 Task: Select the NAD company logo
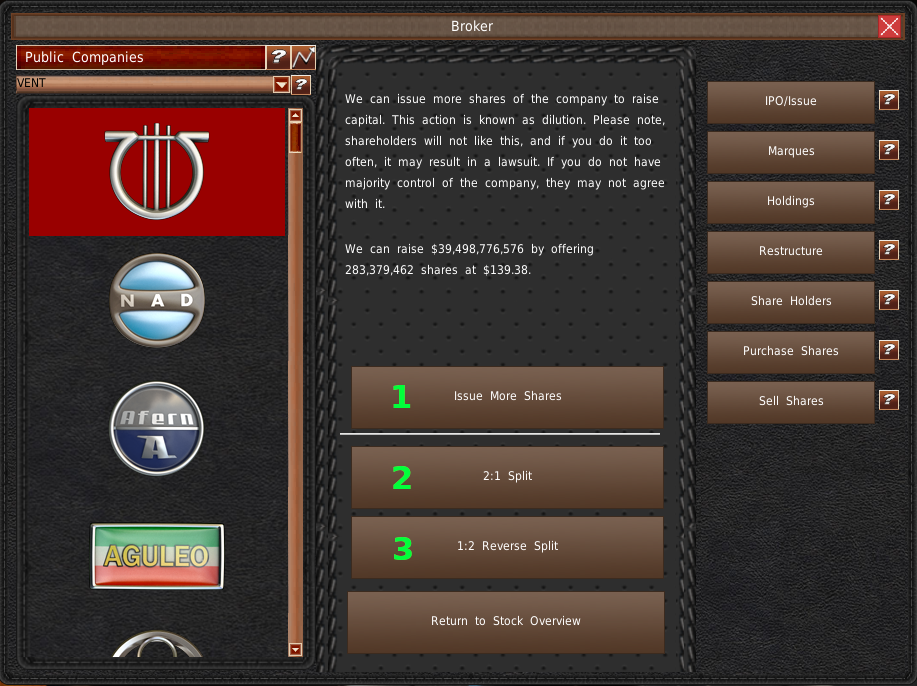coord(157,300)
